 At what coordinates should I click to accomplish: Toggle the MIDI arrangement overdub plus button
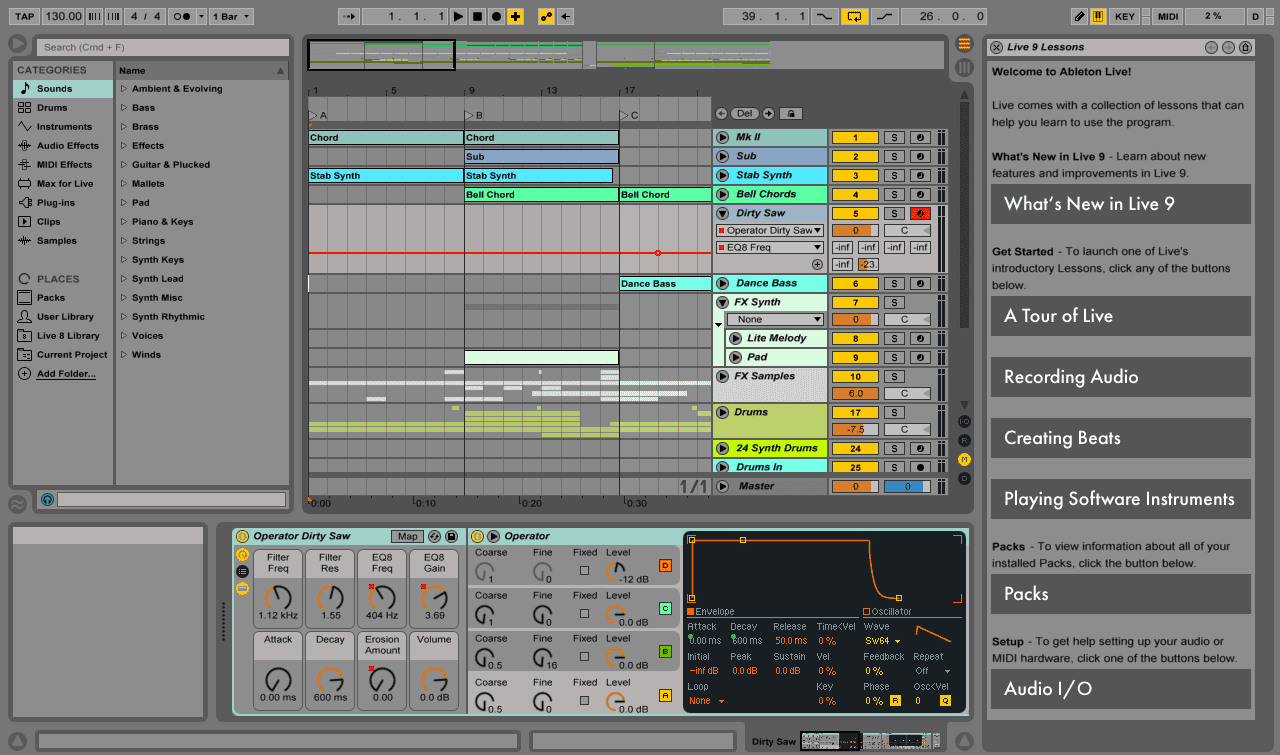515,16
